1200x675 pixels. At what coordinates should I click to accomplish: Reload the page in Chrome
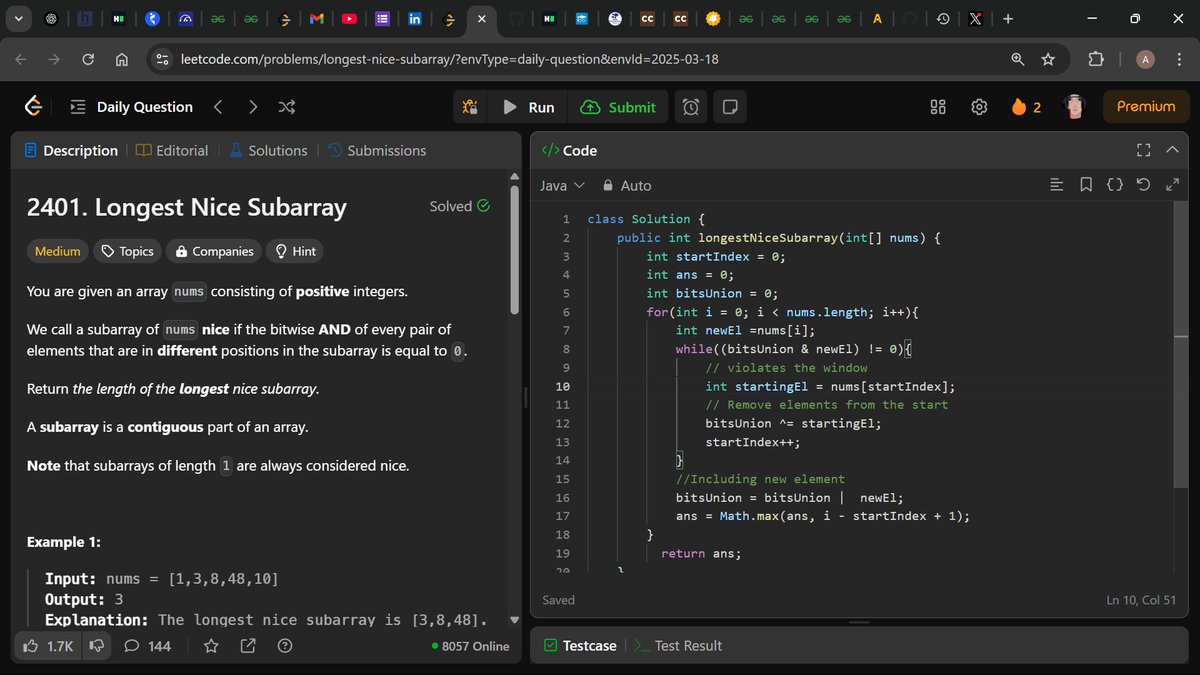[88, 59]
